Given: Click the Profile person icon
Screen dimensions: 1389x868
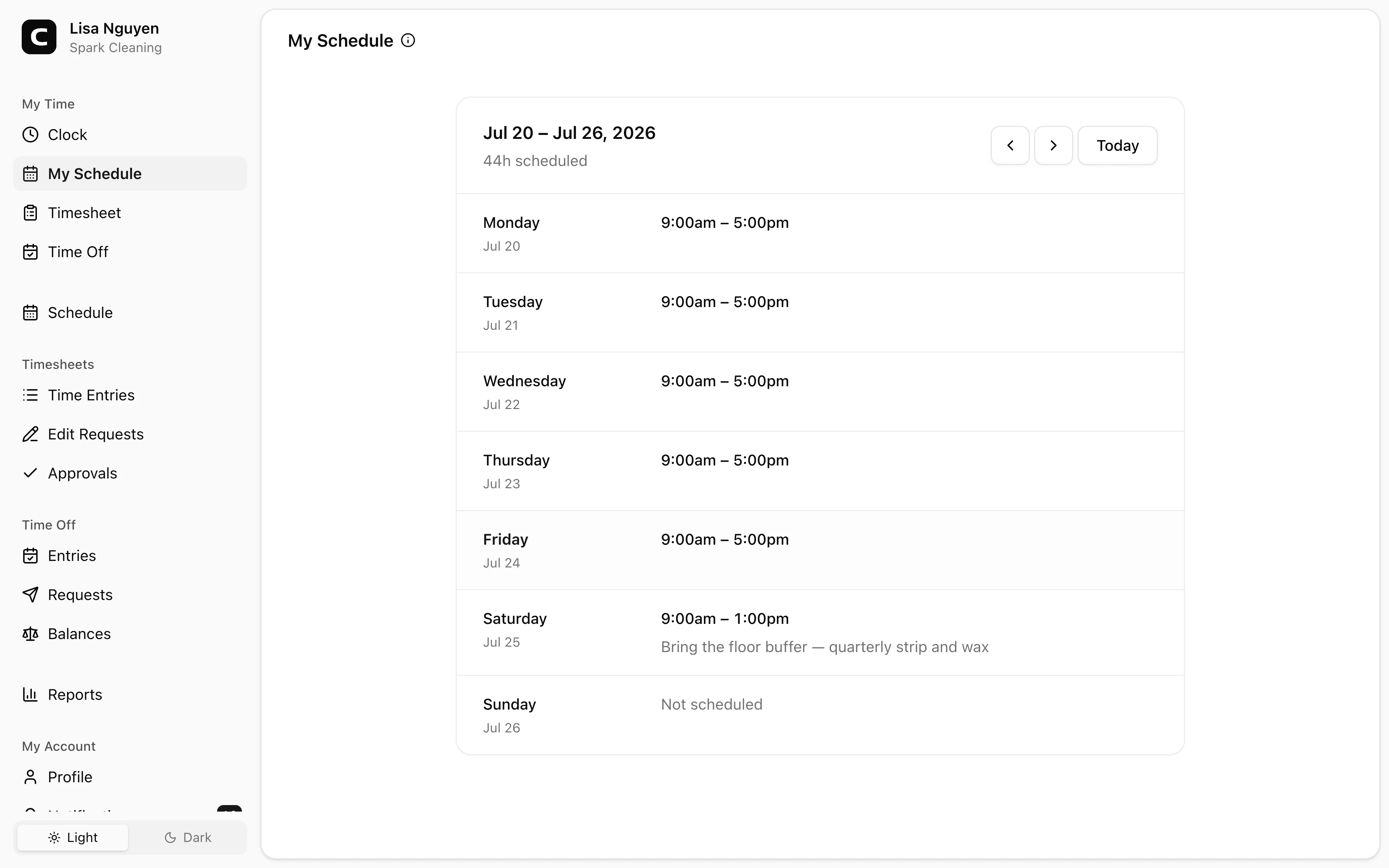Looking at the screenshot, I should [x=30, y=777].
